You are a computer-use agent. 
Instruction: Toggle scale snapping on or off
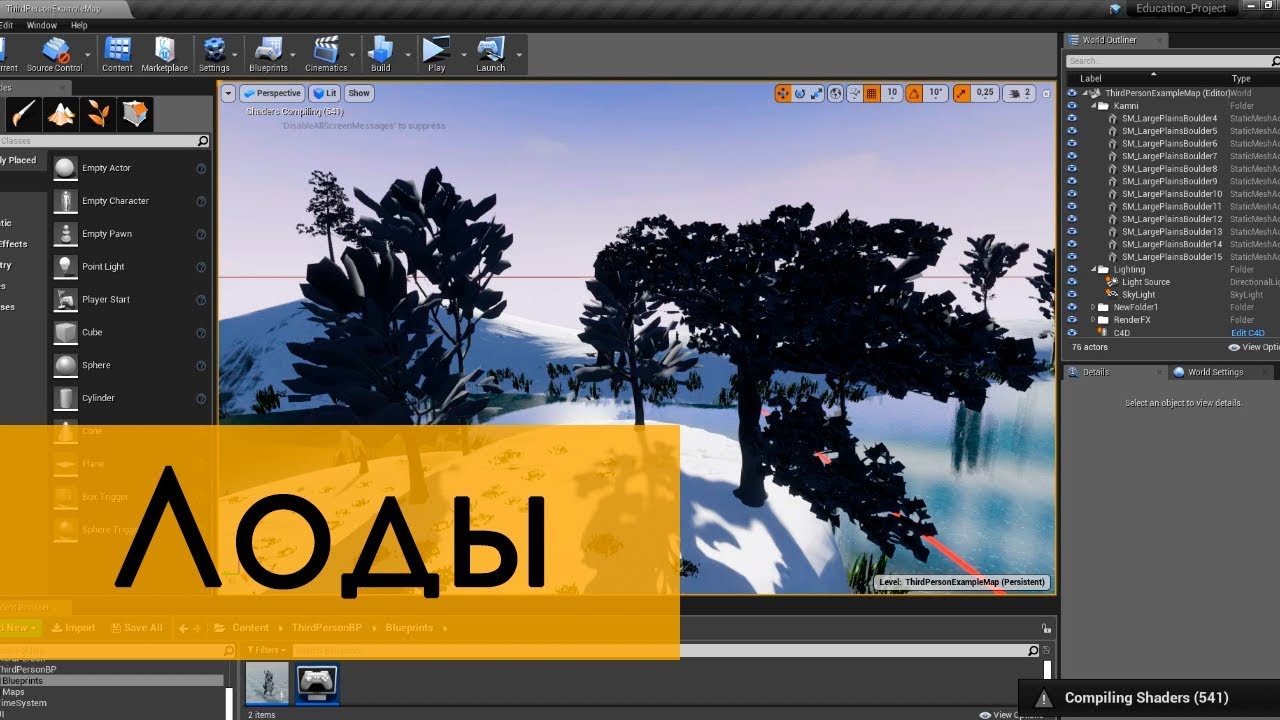click(x=961, y=93)
